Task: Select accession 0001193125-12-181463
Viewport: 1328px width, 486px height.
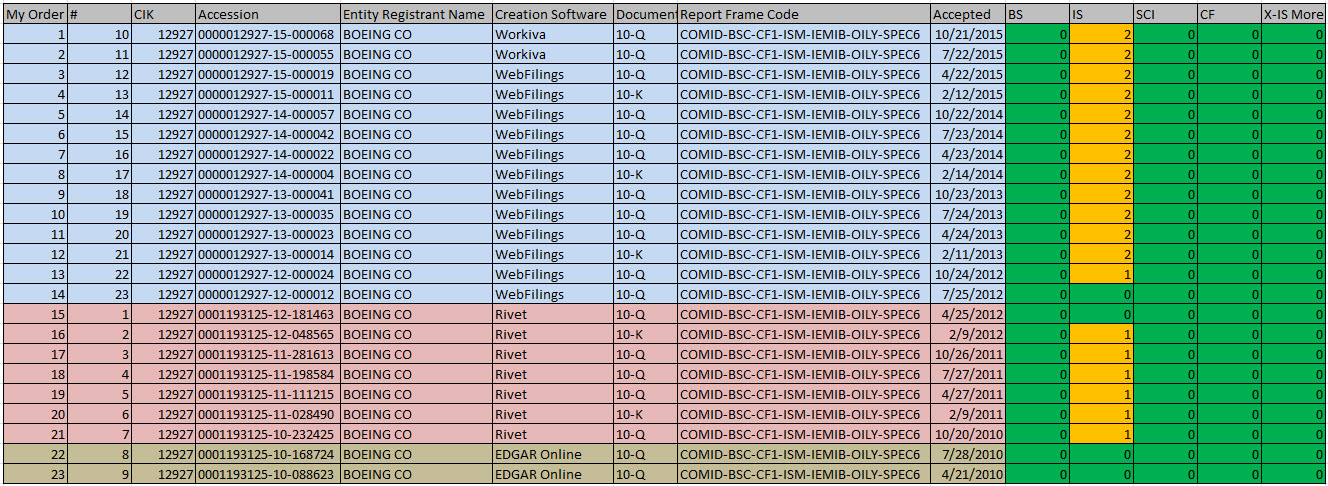Action: (x=267, y=314)
